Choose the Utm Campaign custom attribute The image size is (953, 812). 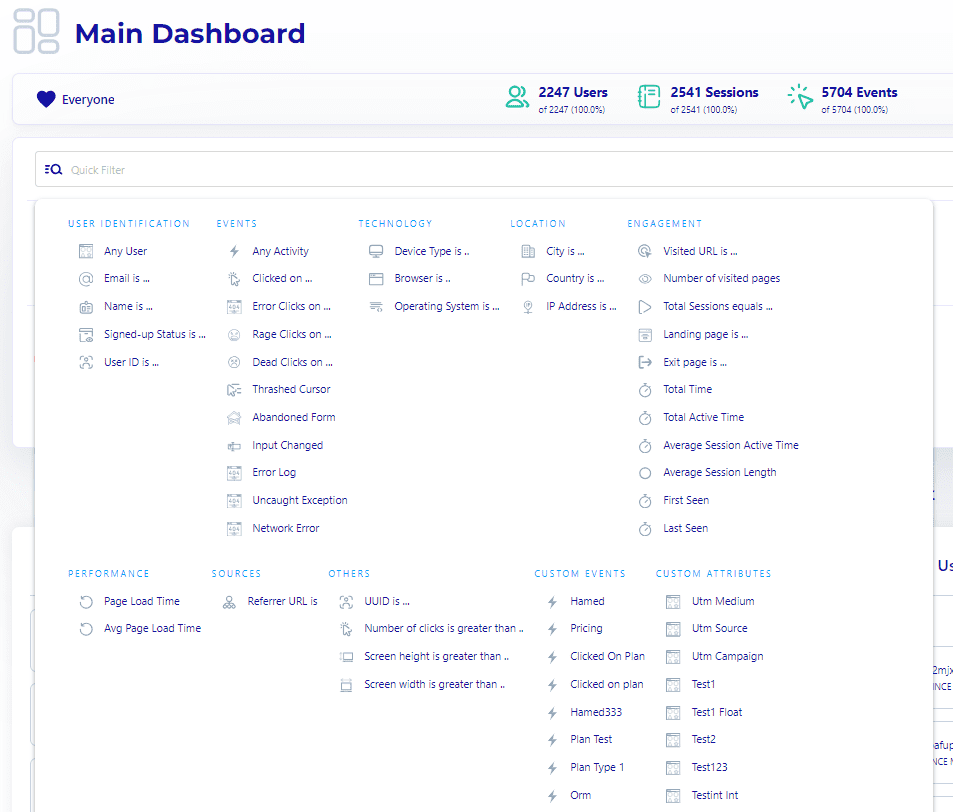tap(727, 657)
